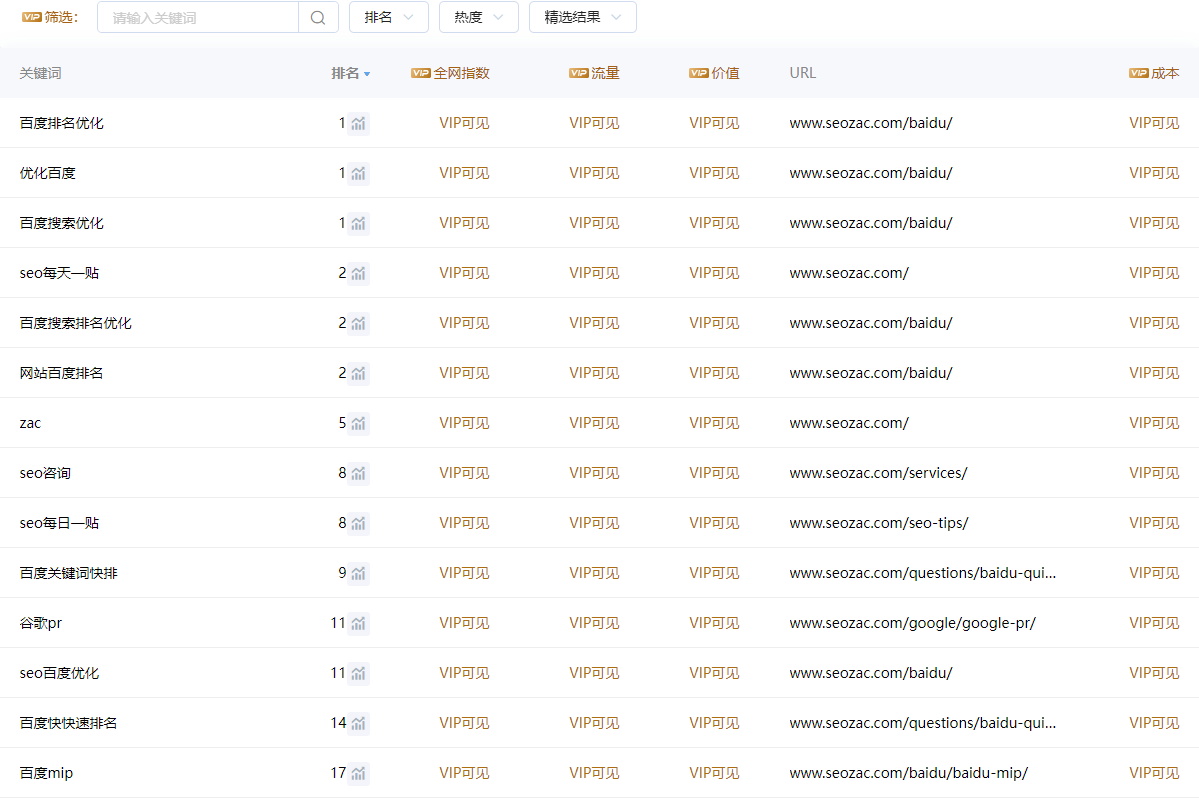Click VIP badge in 成本 header
Viewport: 1199px width, 801px height.
[x=1139, y=73]
